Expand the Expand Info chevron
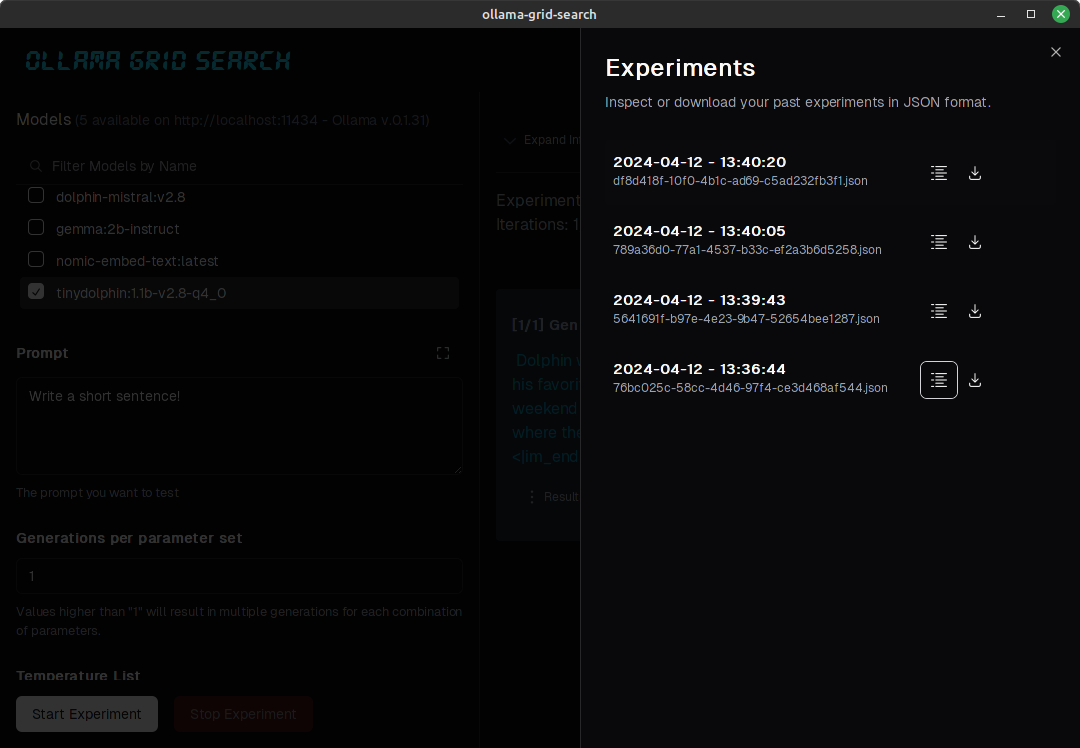Viewport: 1080px width, 748px height. coord(510,141)
